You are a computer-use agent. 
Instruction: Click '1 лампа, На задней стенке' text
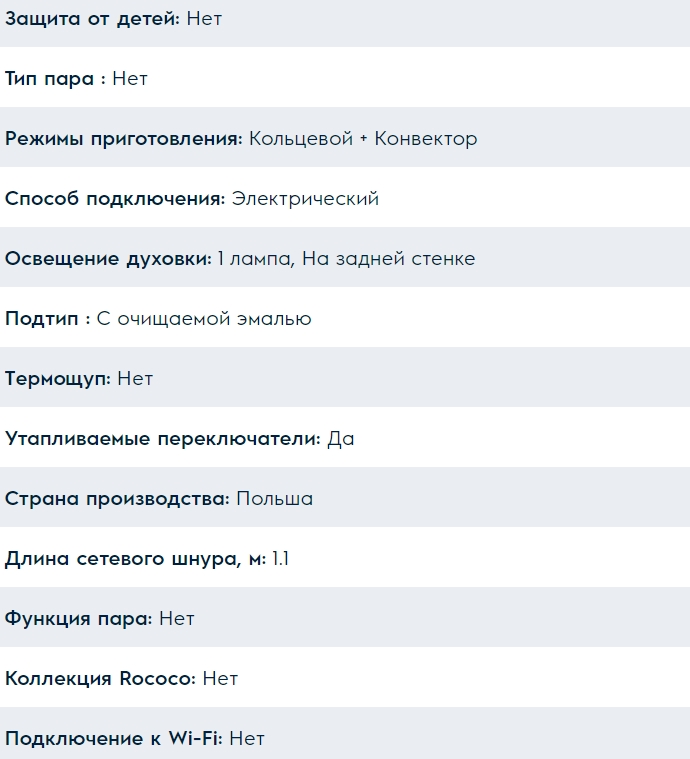tap(346, 259)
